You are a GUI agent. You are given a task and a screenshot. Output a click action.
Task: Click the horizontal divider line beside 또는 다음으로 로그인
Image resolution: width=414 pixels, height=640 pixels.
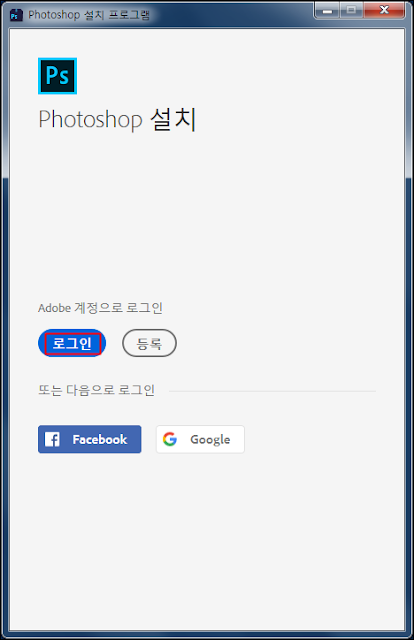coord(272,391)
